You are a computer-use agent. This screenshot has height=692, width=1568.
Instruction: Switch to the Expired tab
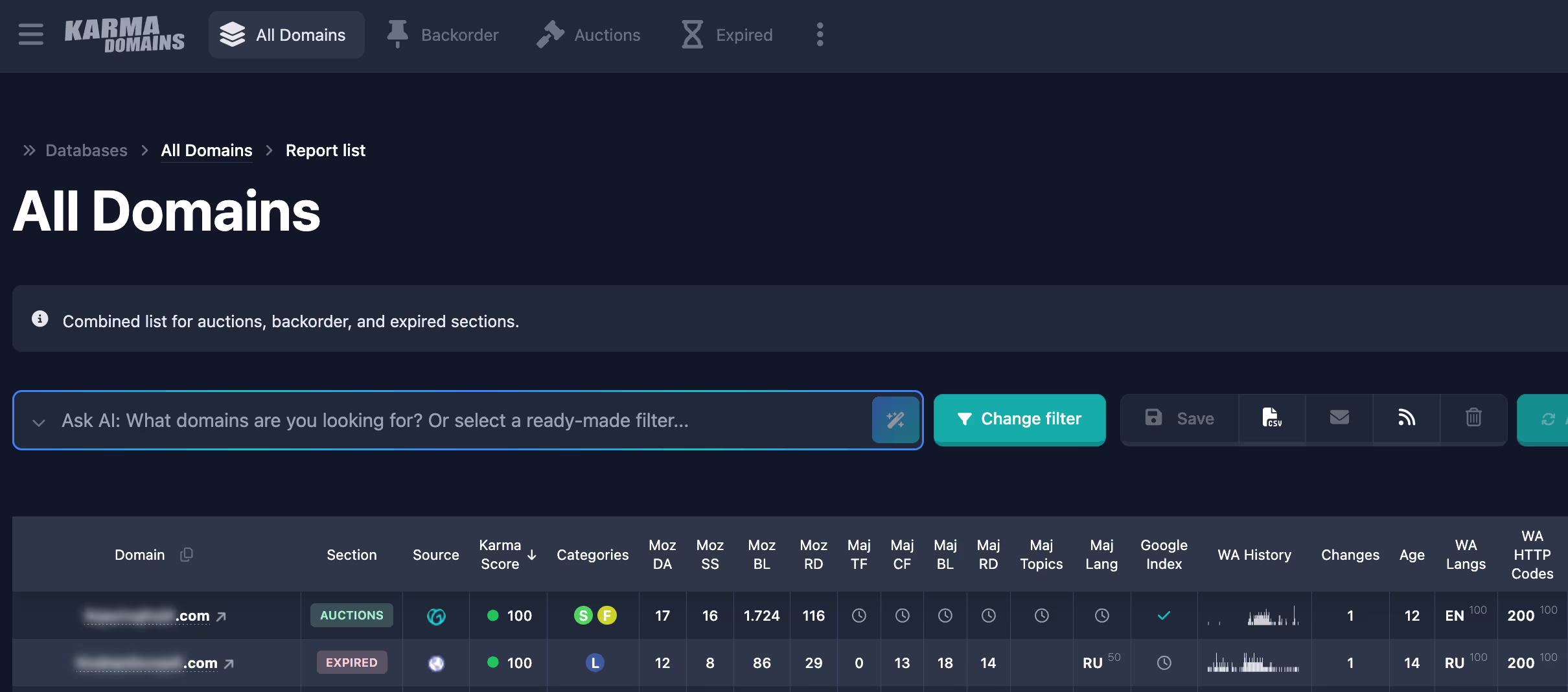[x=727, y=35]
